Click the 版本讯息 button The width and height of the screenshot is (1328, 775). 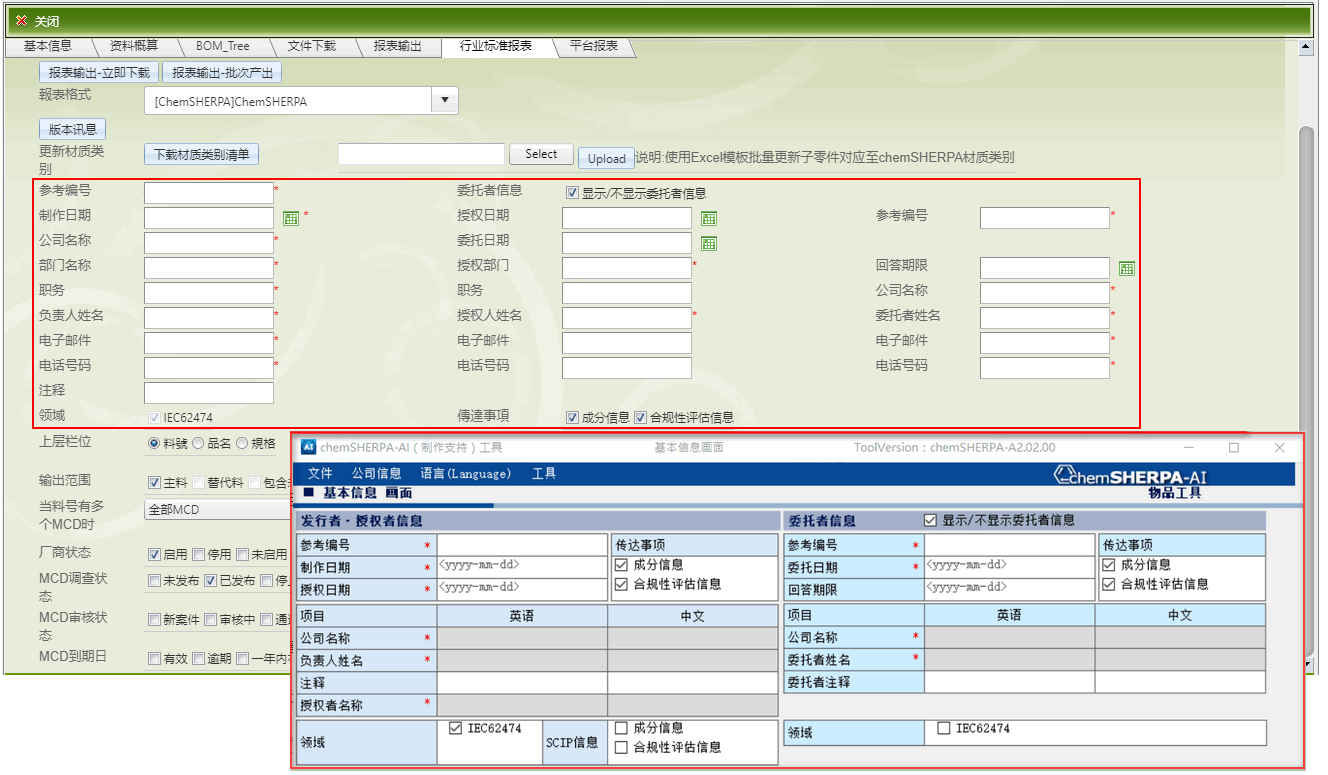tap(73, 130)
